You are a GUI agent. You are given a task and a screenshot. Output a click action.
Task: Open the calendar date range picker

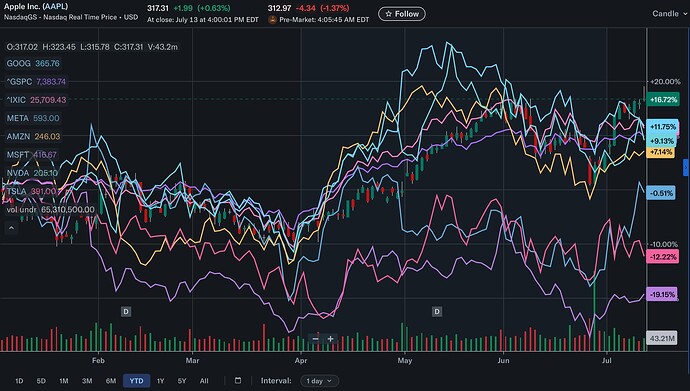coord(238,380)
